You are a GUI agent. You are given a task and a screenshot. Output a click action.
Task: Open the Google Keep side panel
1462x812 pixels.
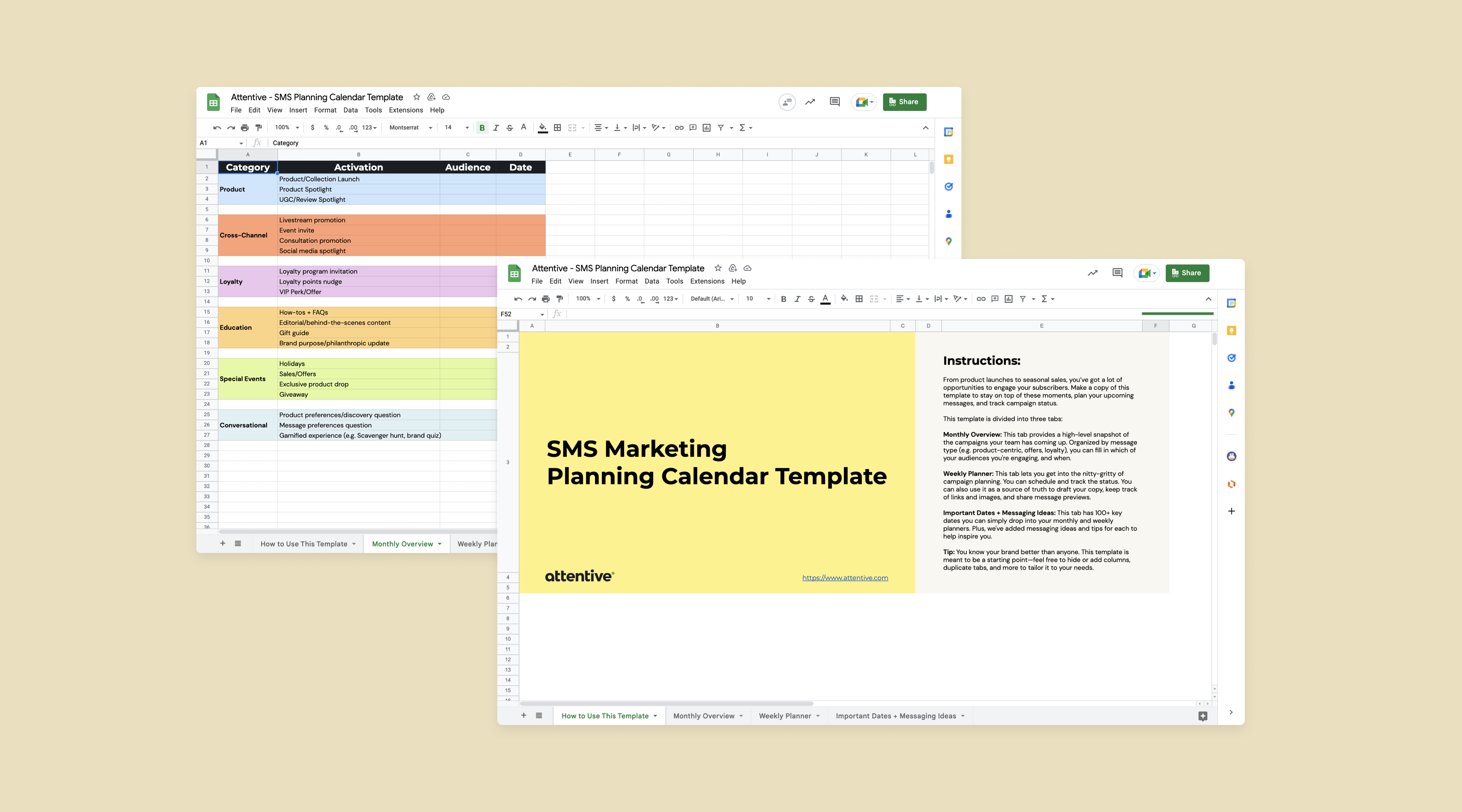(x=1232, y=330)
